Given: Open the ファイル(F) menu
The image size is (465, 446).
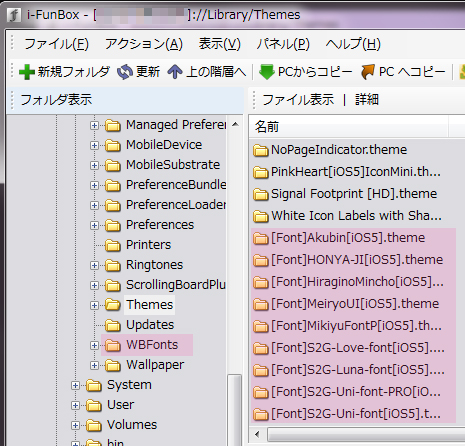Looking at the screenshot, I should coord(56,44).
